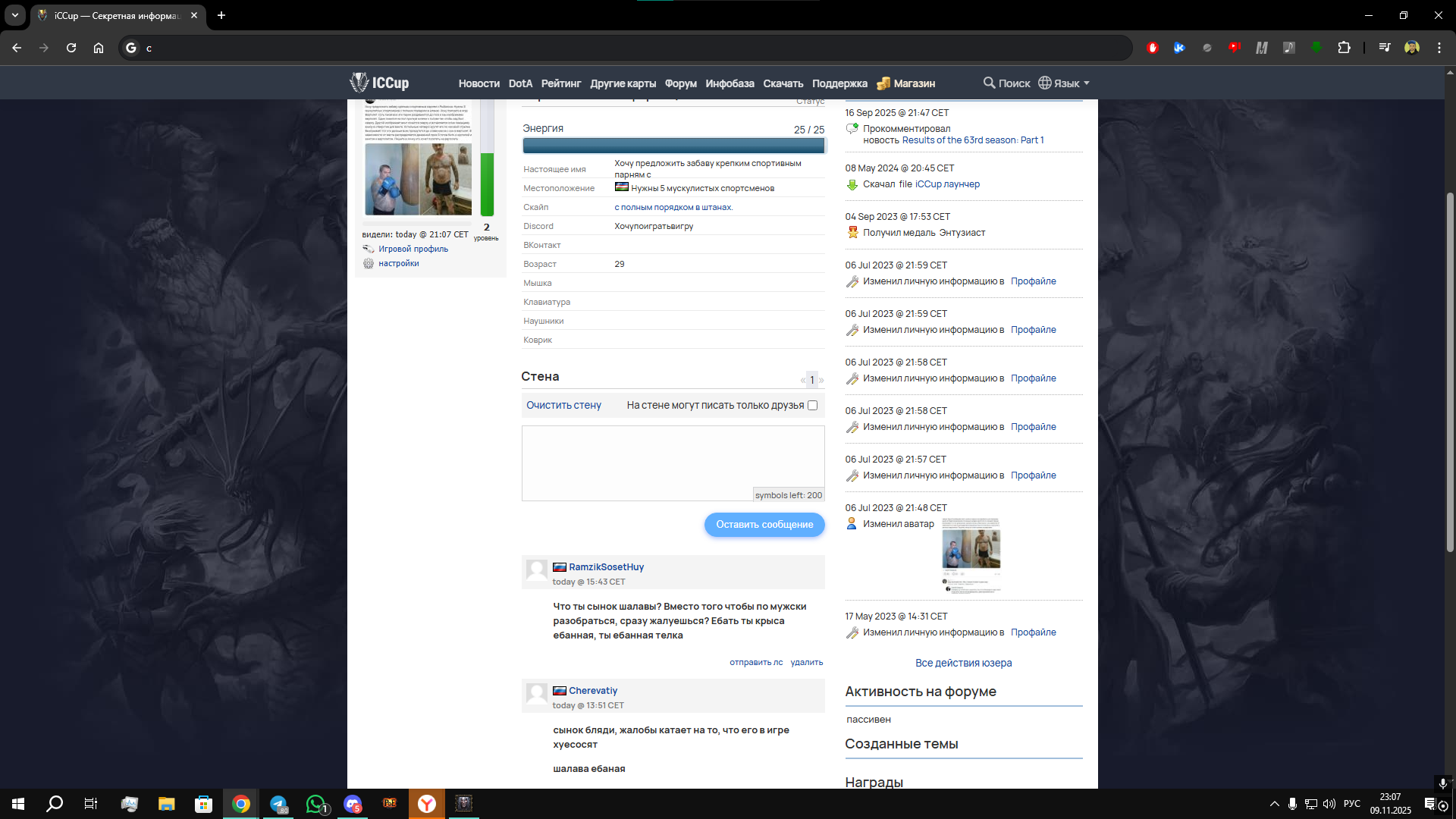Go to browser home page icon

99,48
